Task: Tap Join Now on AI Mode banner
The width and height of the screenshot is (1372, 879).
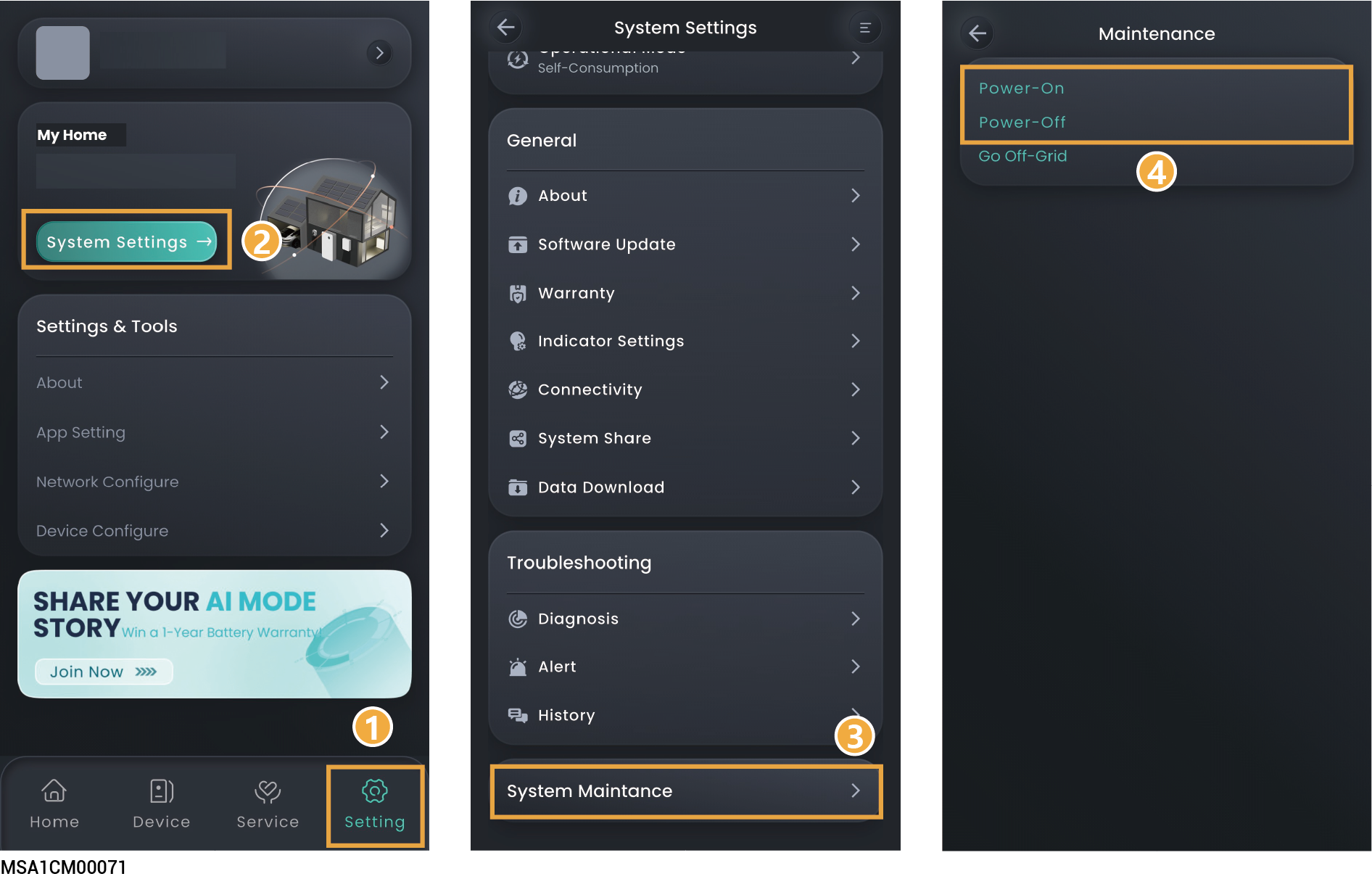Action: coord(104,672)
